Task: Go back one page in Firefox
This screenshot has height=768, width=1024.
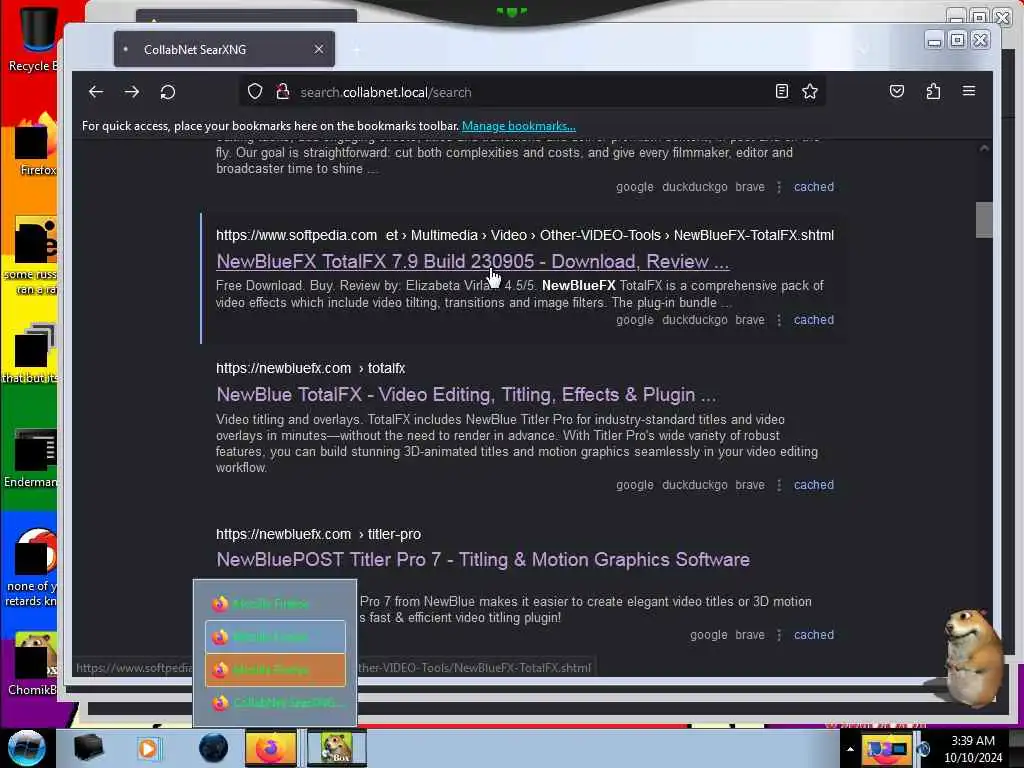Action: click(x=96, y=92)
